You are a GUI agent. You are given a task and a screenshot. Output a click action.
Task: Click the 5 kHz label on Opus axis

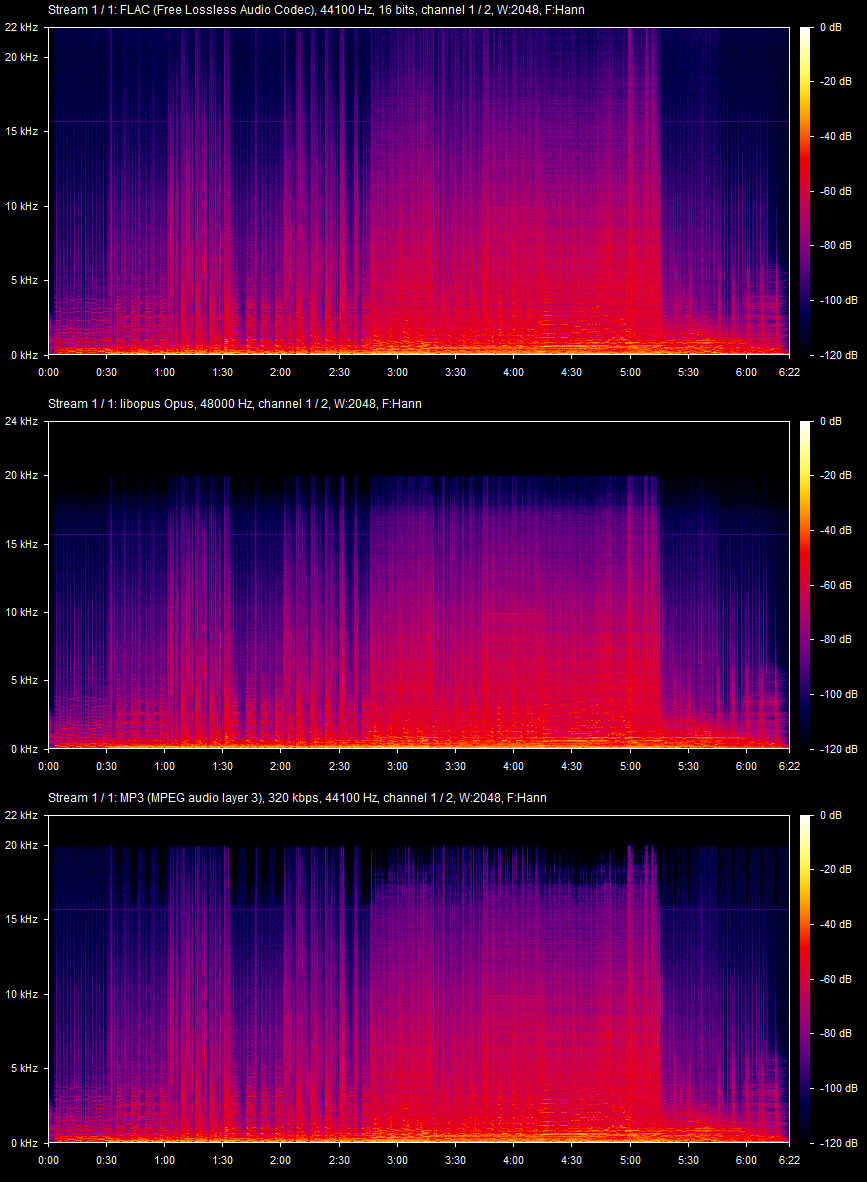[x=24, y=681]
